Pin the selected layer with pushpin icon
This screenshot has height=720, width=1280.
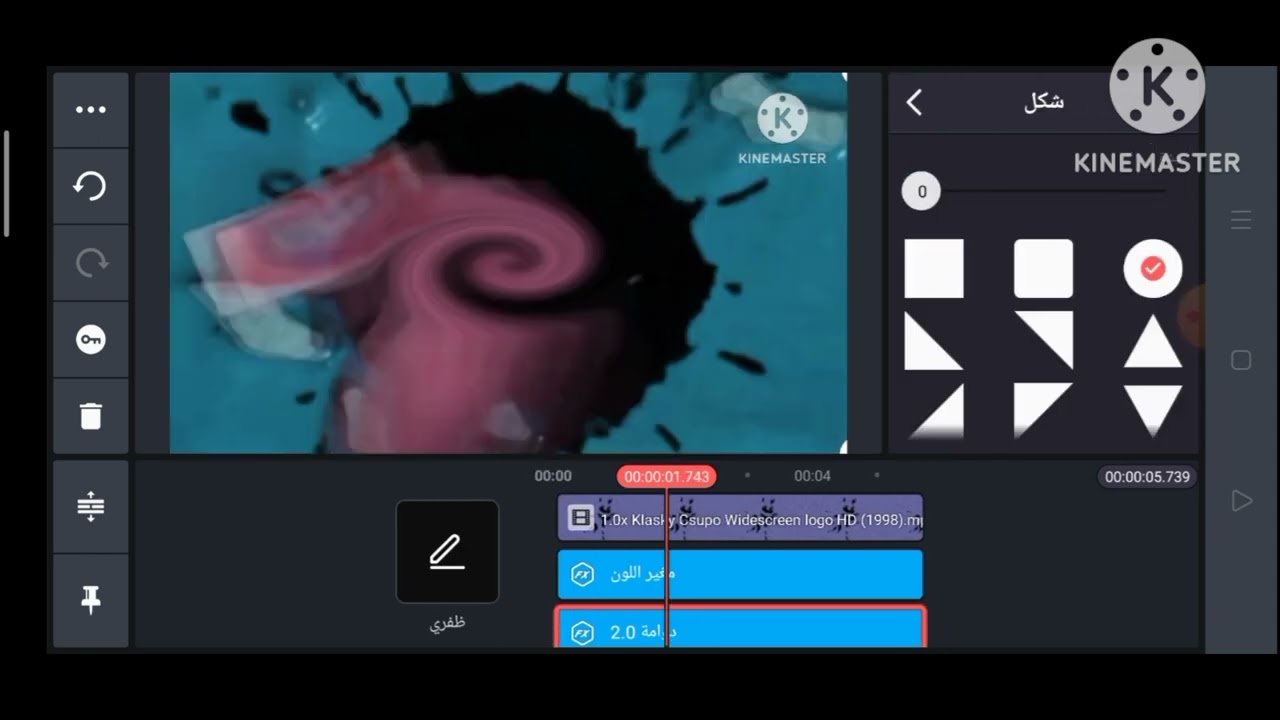coord(91,600)
